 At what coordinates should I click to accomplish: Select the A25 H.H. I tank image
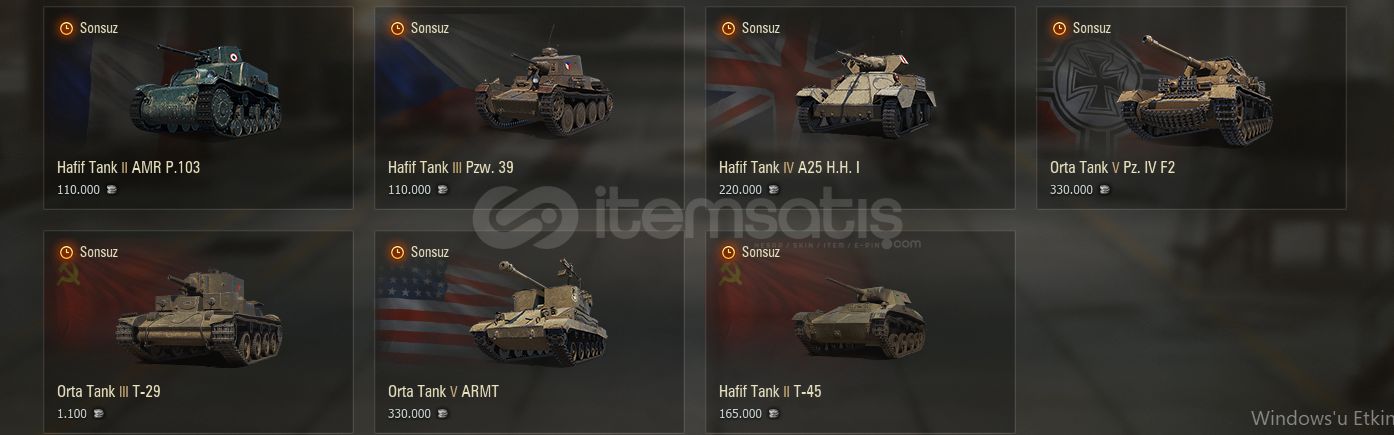pyautogui.click(x=866, y=92)
